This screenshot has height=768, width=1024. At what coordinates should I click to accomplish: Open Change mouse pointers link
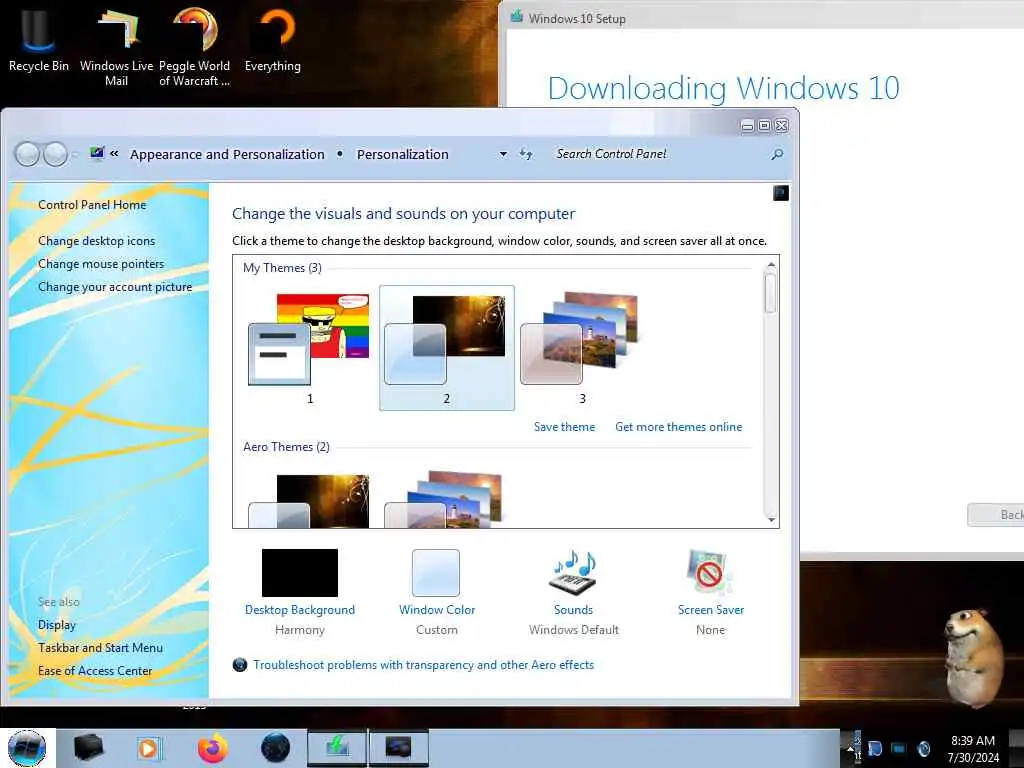tap(101, 263)
